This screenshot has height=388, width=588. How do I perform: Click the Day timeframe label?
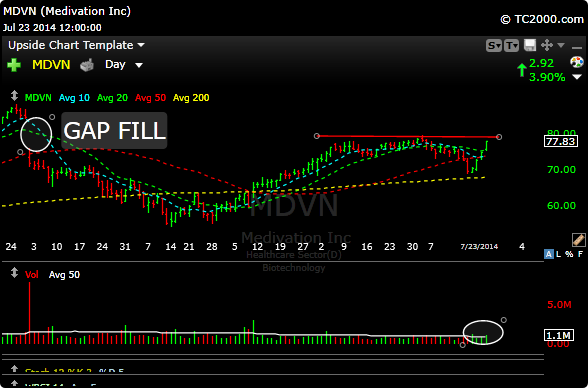point(115,64)
